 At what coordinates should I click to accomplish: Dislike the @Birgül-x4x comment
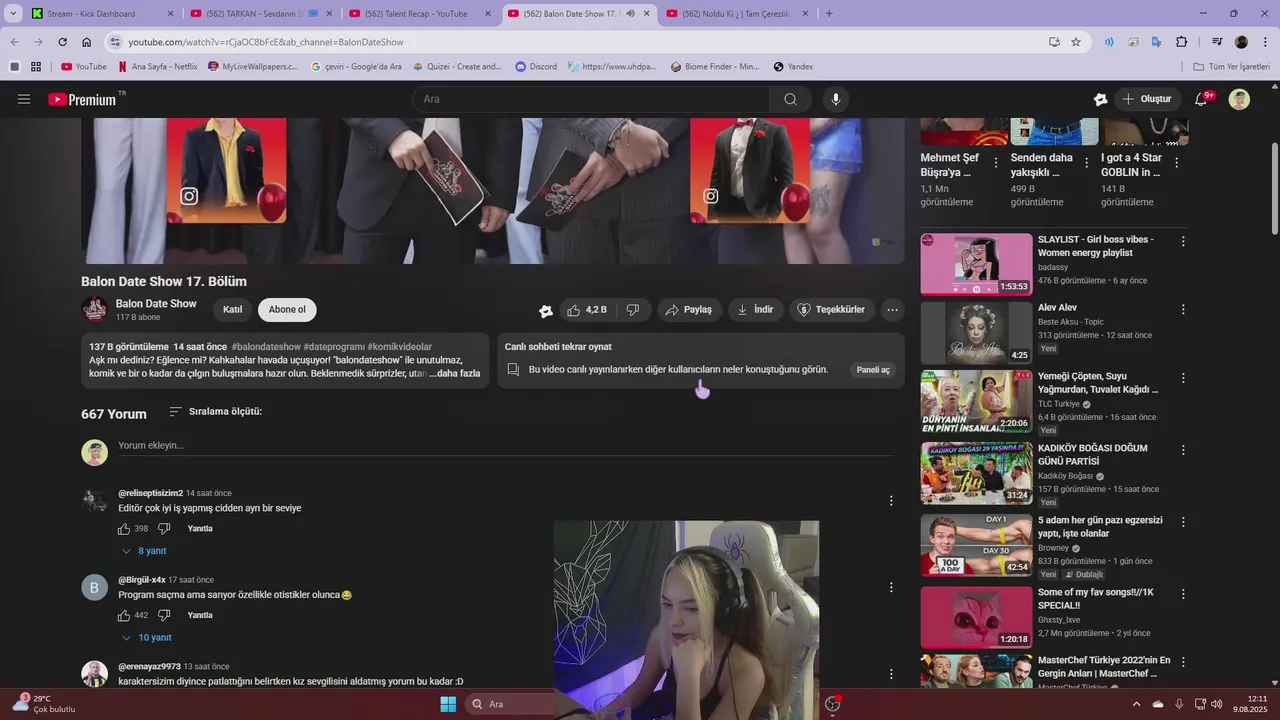point(164,615)
